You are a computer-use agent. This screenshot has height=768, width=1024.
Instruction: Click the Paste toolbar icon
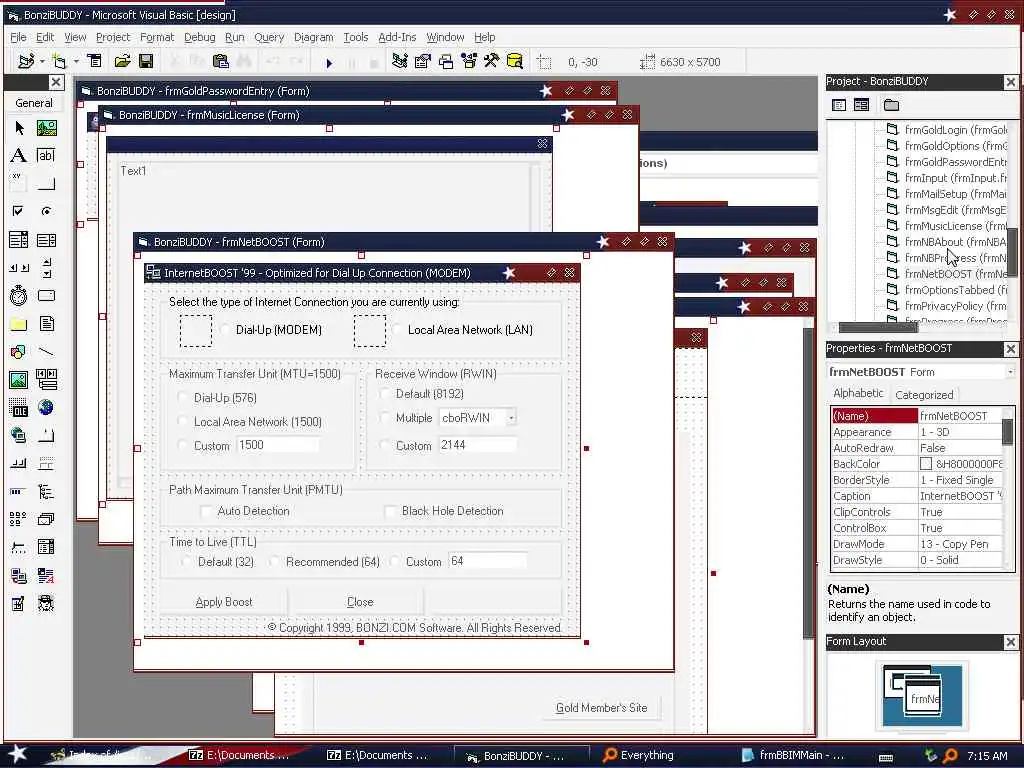coord(221,61)
